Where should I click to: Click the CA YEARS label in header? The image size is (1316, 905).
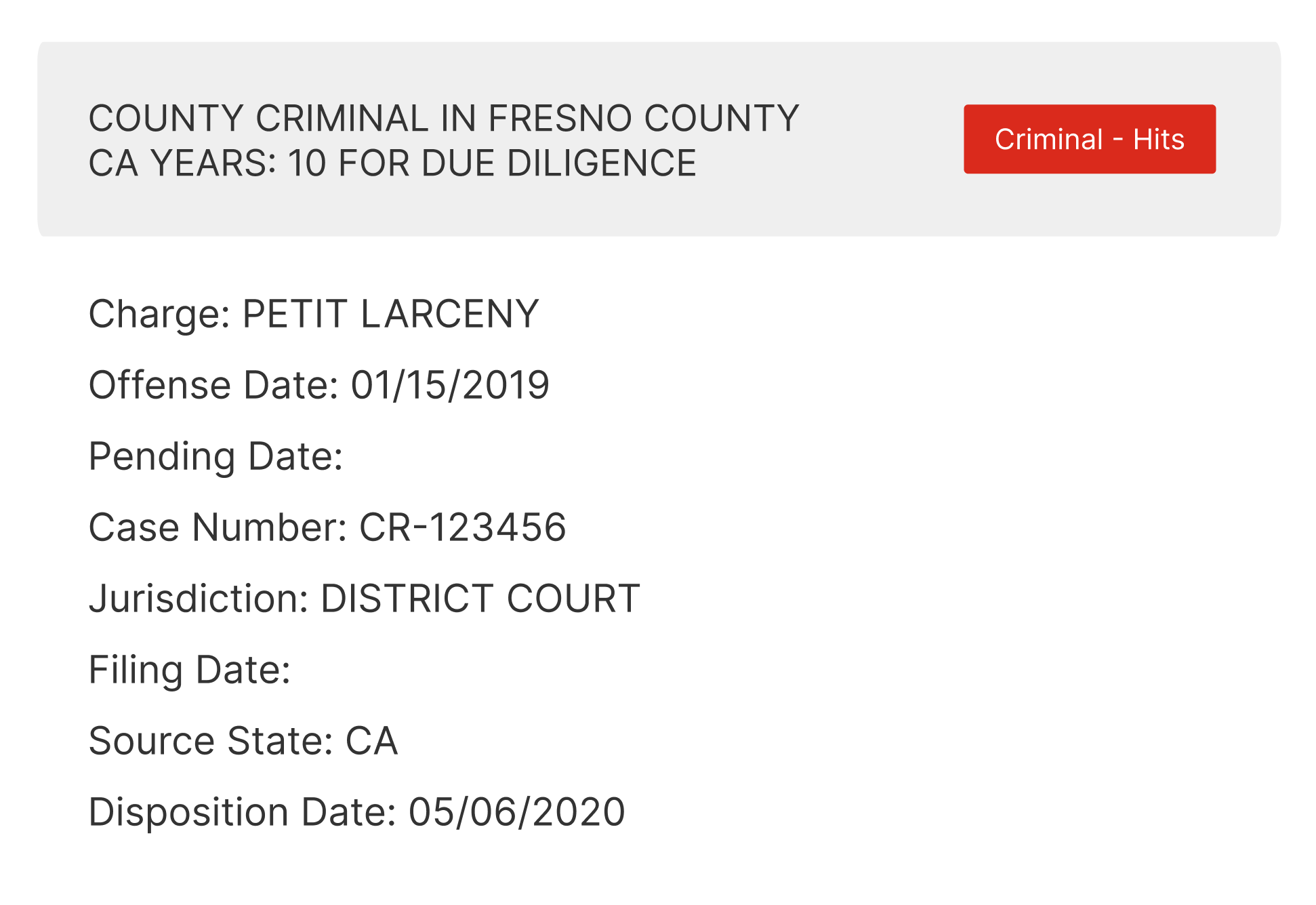coord(181,163)
